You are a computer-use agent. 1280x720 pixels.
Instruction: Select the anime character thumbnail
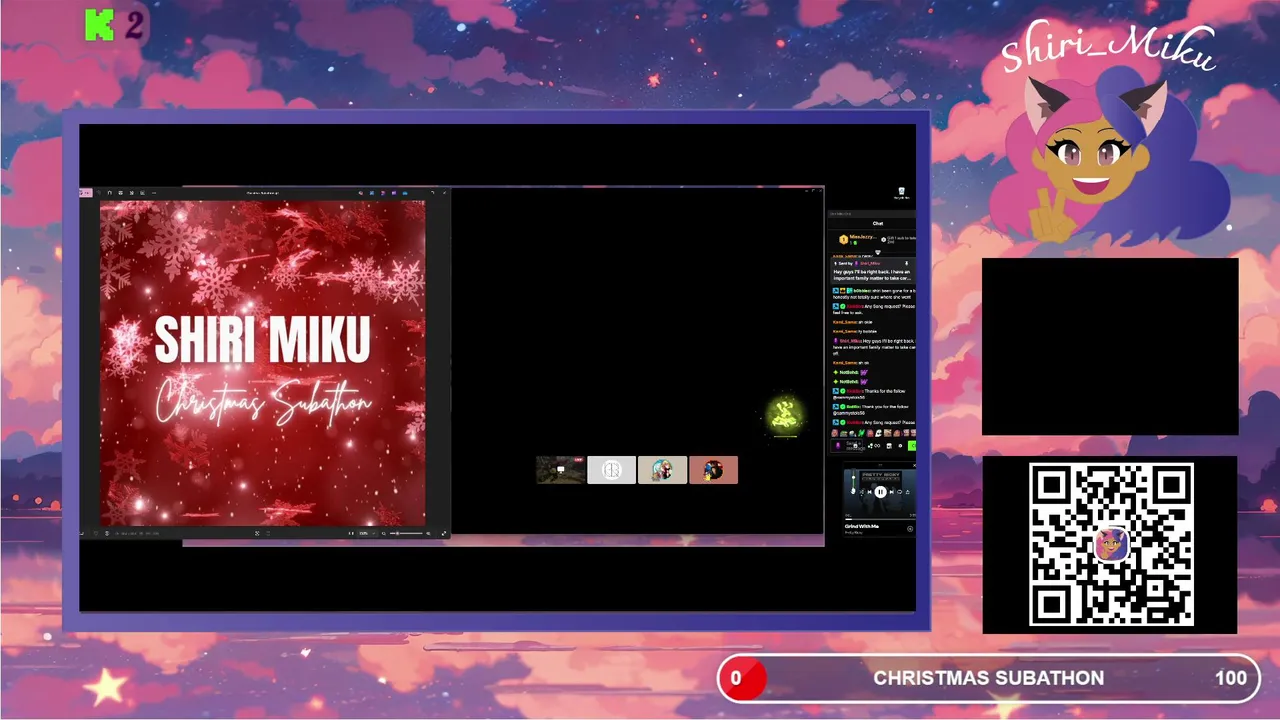662,470
